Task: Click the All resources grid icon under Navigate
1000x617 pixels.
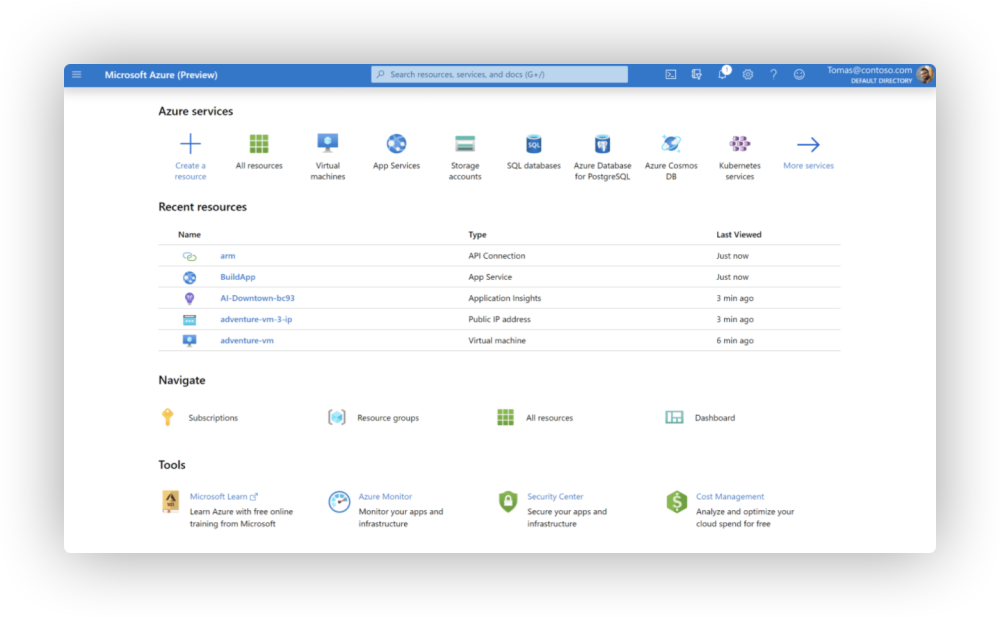Action: [x=505, y=417]
